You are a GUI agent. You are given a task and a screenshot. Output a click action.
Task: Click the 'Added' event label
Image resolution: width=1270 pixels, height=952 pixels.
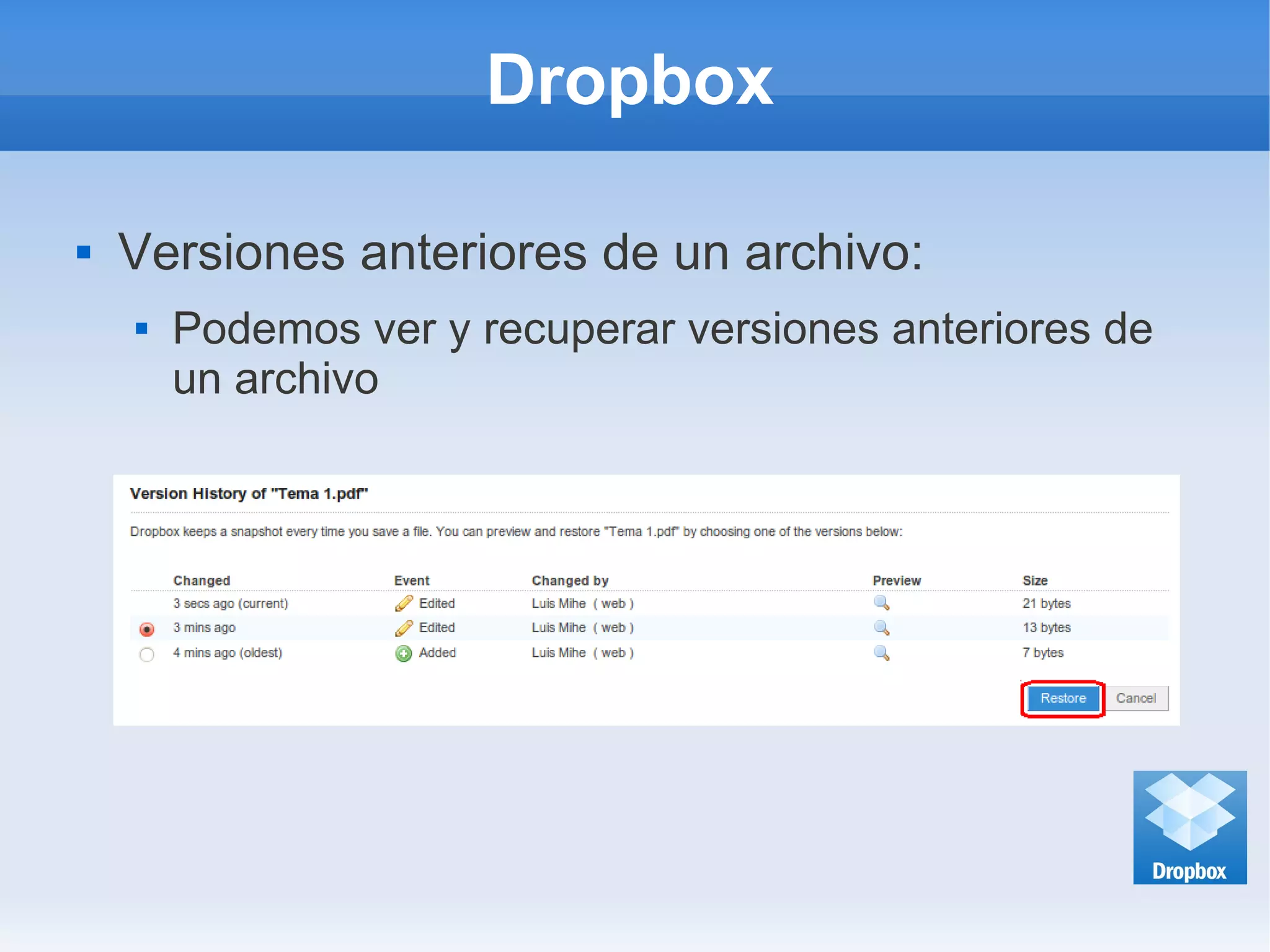click(x=437, y=653)
